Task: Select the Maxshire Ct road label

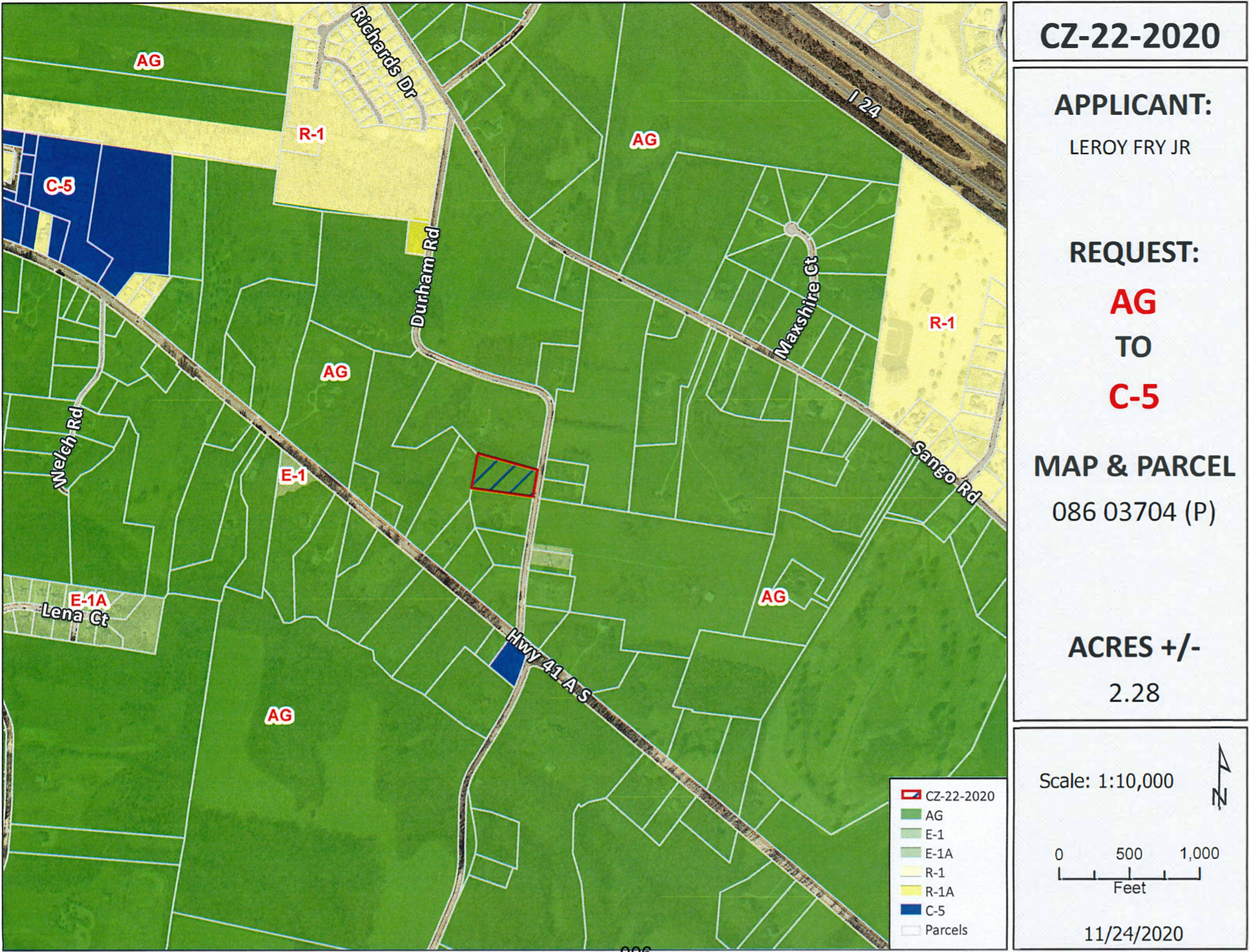Action: point(797,307)
